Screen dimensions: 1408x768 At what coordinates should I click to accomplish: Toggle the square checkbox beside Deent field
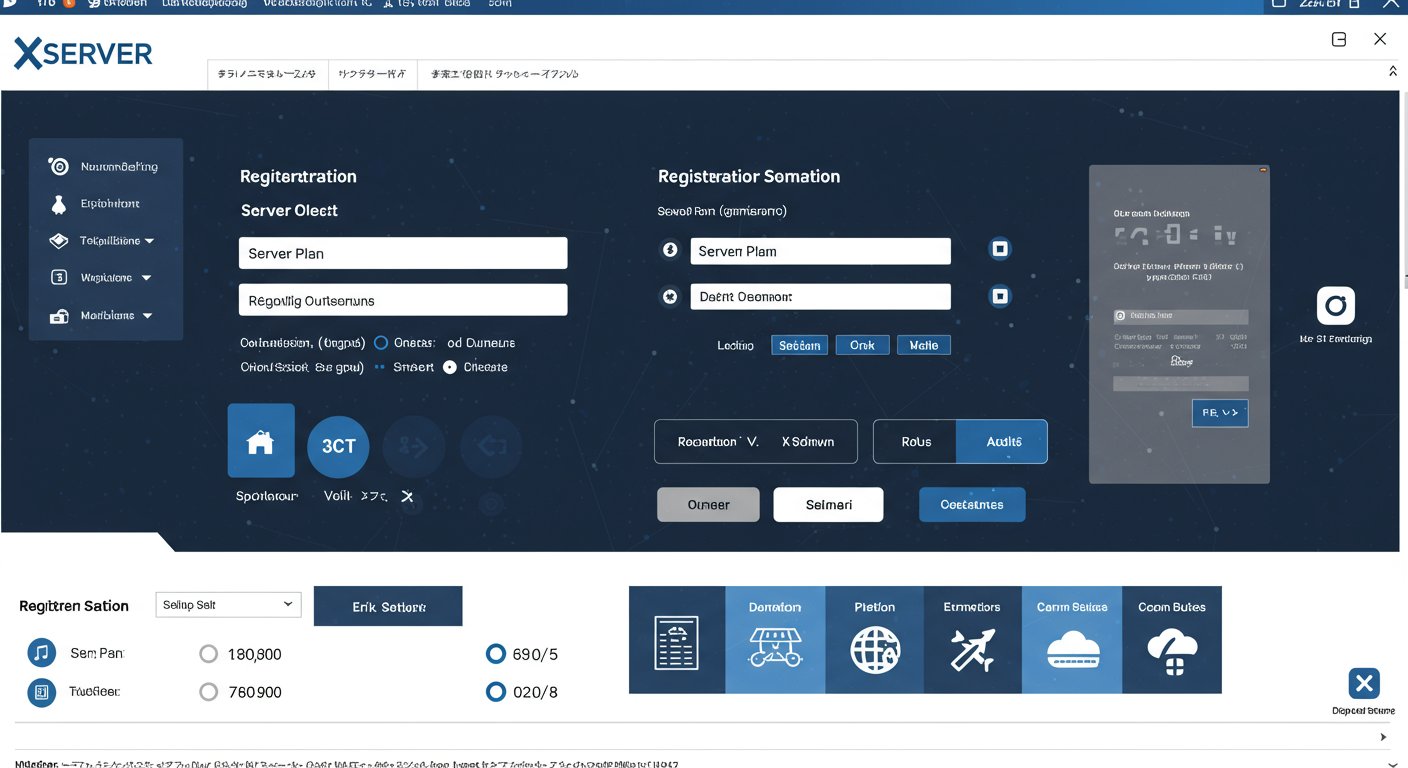[1000, 296]
